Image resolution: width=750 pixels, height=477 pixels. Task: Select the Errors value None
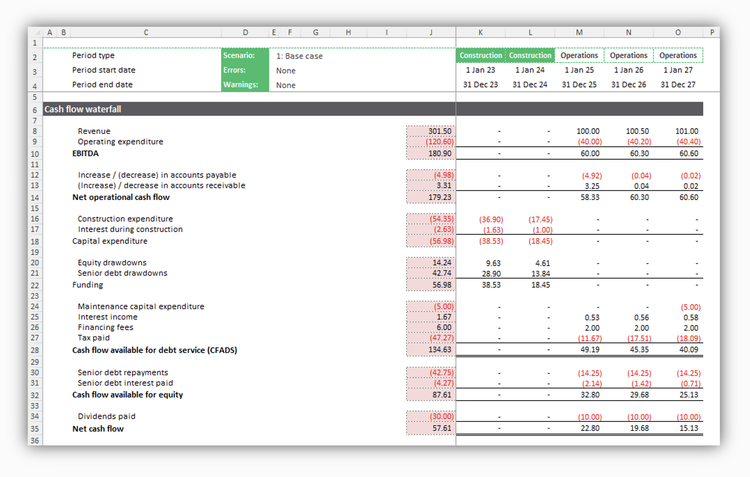coord(286,71)
